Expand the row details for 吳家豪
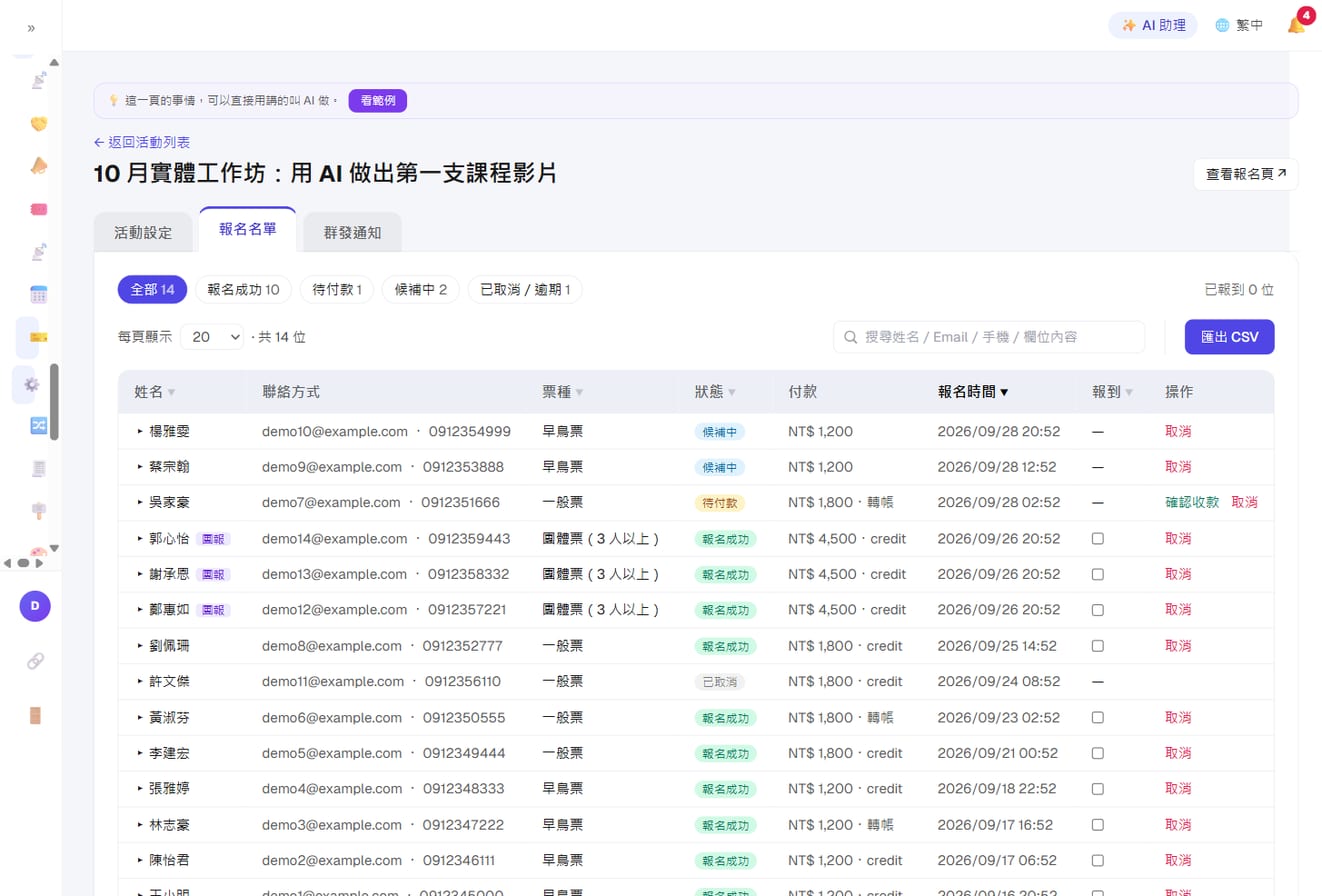This screenshot has height=896, width=1322. [x=141, y=503]
